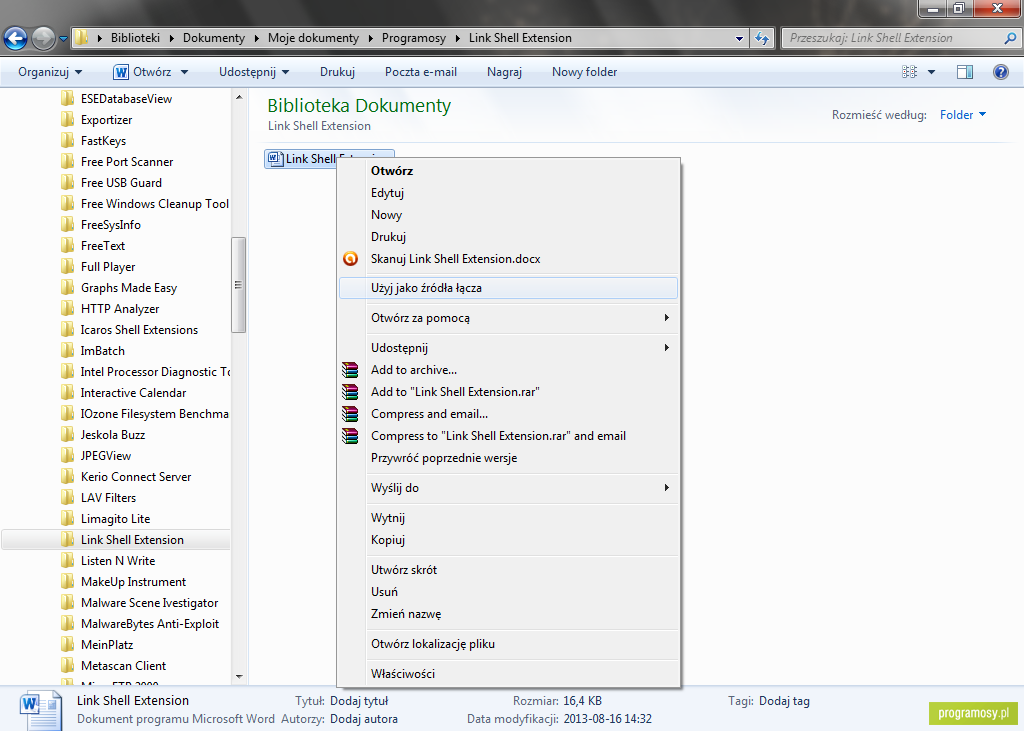The width and height of the screenshot is (1024, 731).
Task: Click the Word document icon in details pane
Action: pyautogui.click(x=41, y=711)
